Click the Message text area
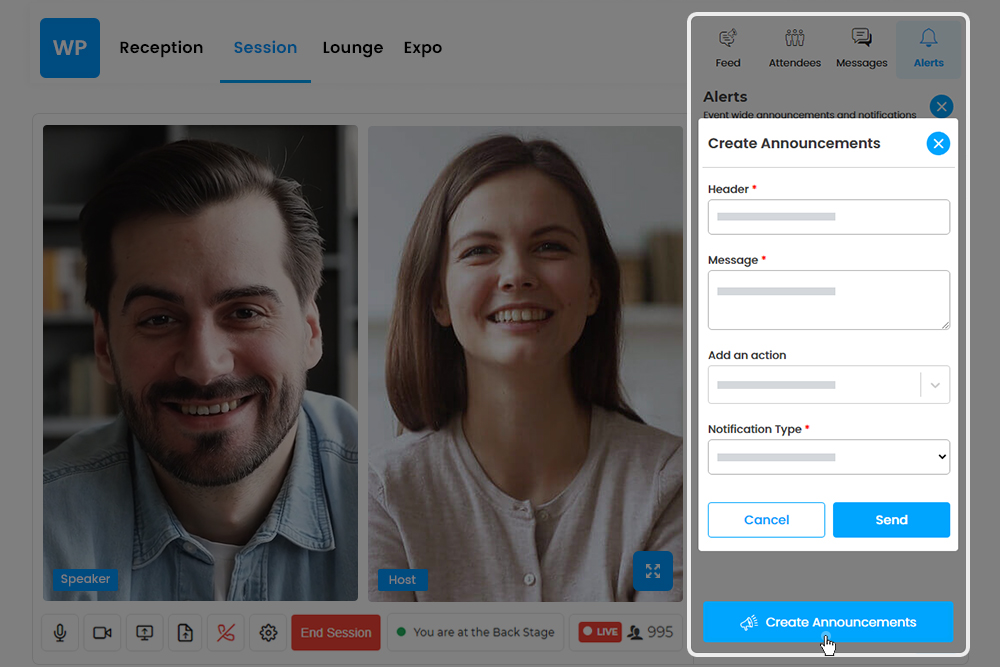The width and height of the screenshot is (1000, 667). pyautogui.click(x=828, y=300)
